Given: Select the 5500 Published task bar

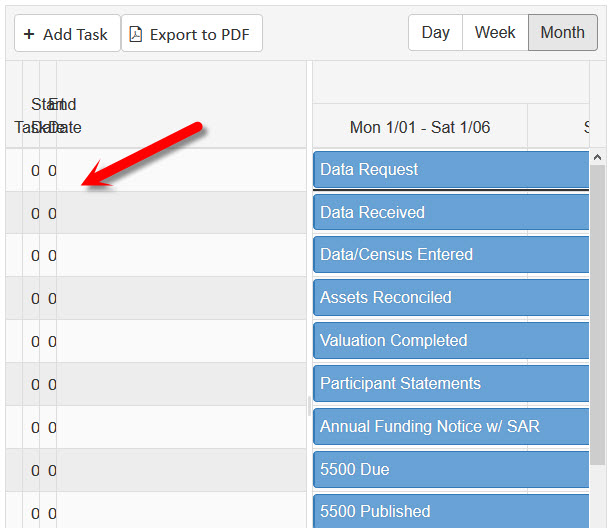Looking at the screenshot, I should [450, 511].
